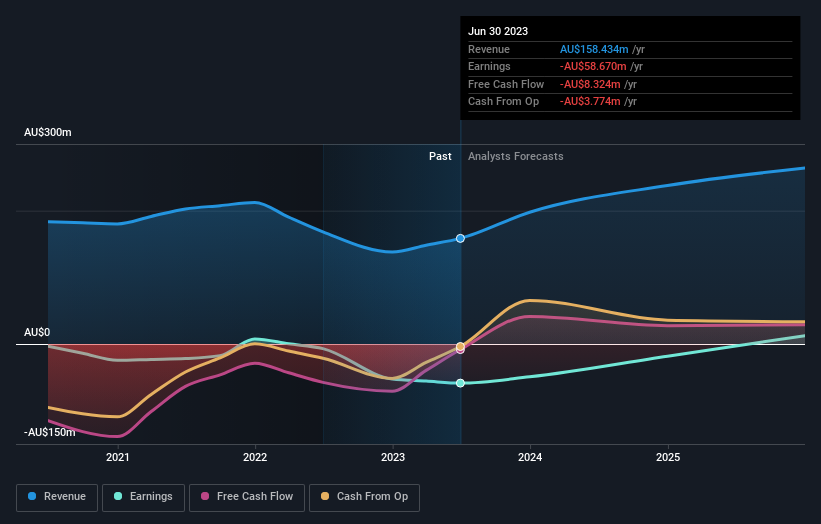Screen dimensions: 821x524
Task: Click the -AU$8.324m free cash flow value
Action: click(590, 84)
